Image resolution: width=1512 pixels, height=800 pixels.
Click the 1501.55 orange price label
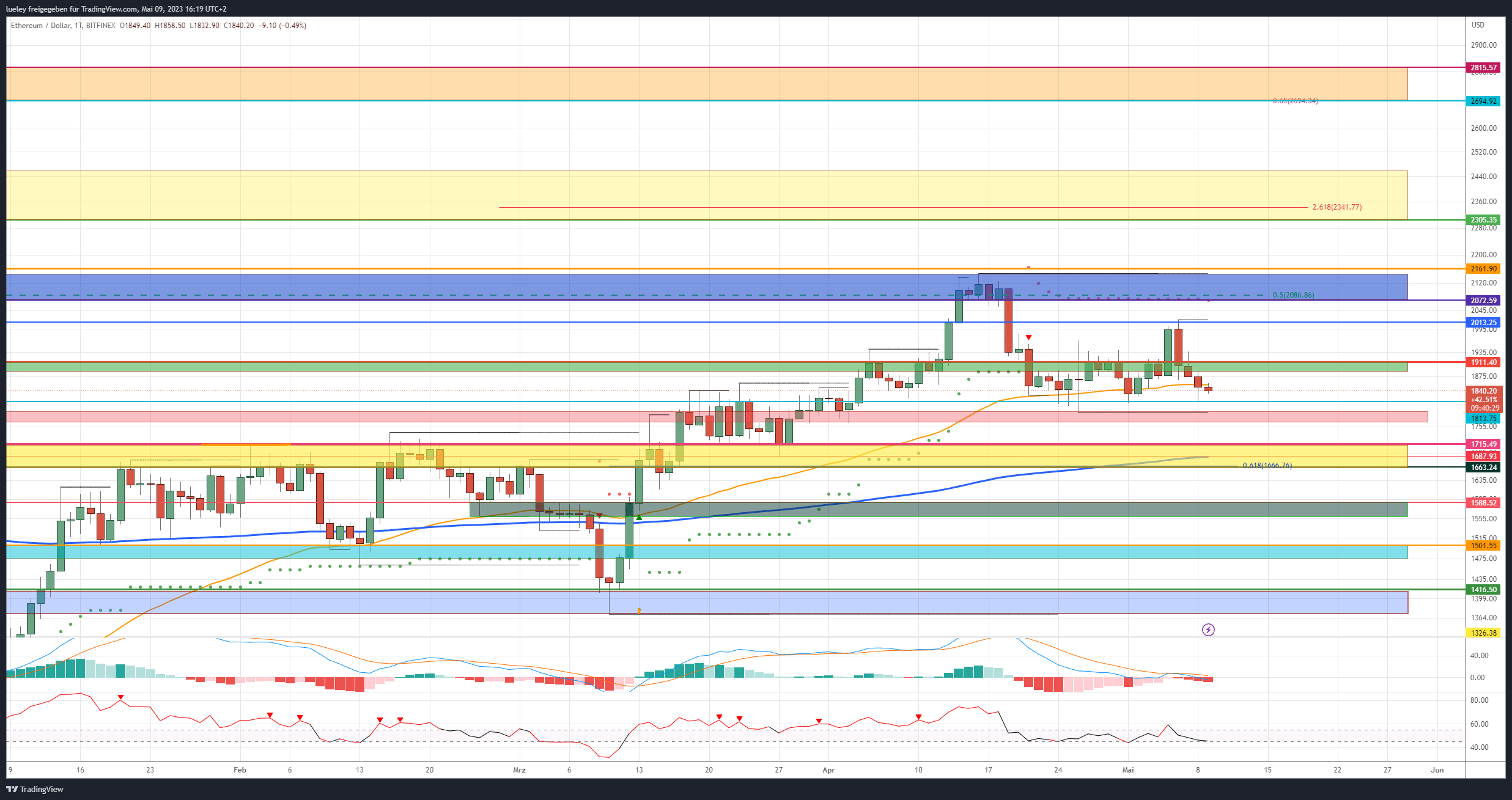tap(1484, 545)
